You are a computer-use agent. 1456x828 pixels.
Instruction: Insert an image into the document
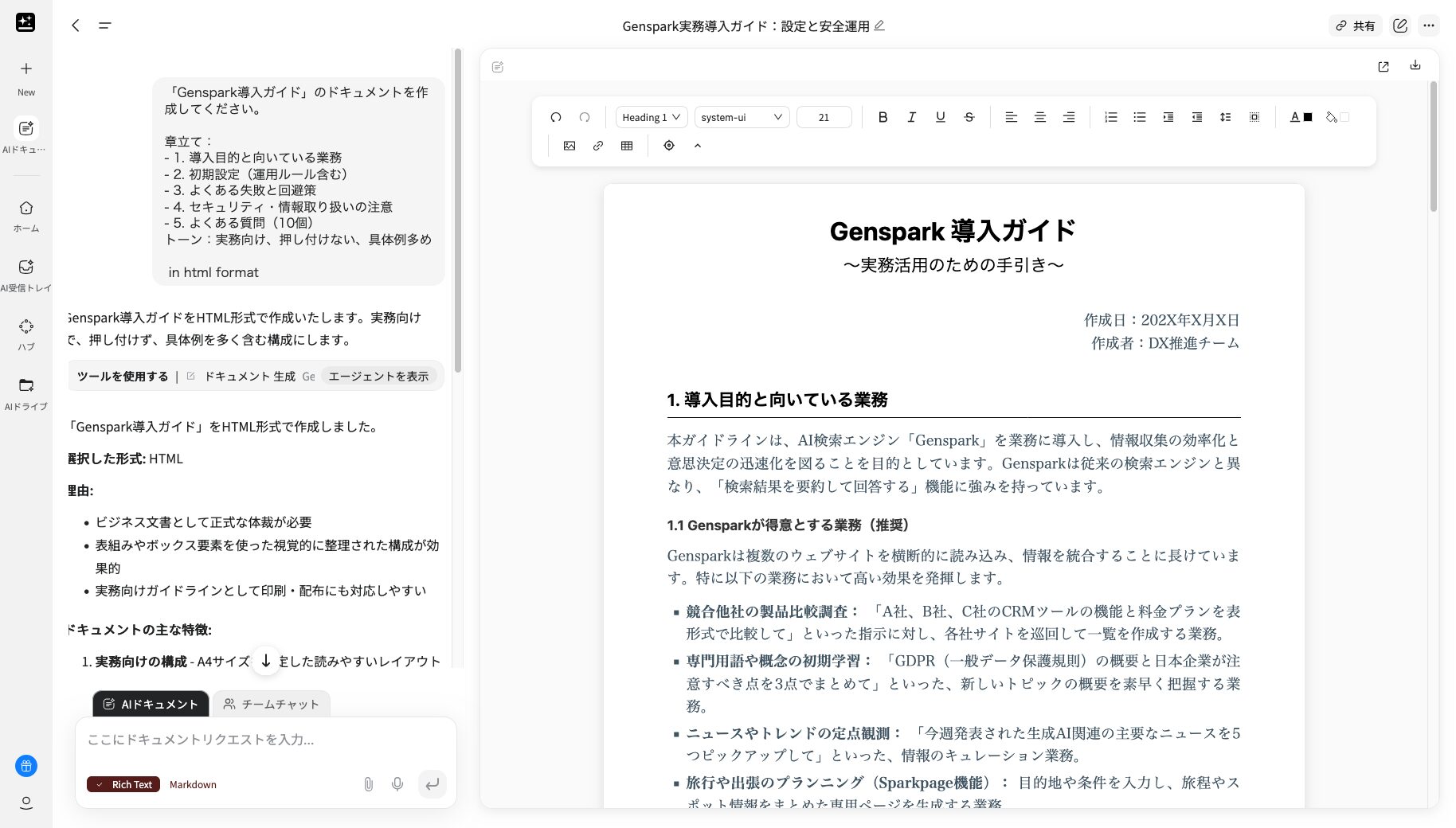click(569, 146)
